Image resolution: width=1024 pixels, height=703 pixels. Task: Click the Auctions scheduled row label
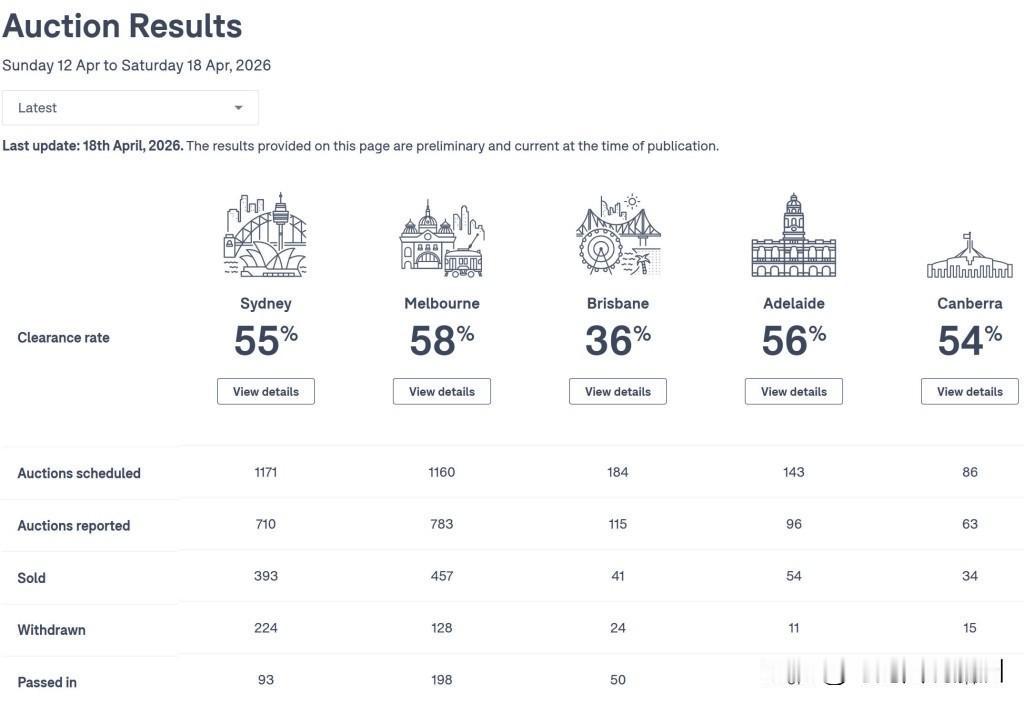[79, 473]
